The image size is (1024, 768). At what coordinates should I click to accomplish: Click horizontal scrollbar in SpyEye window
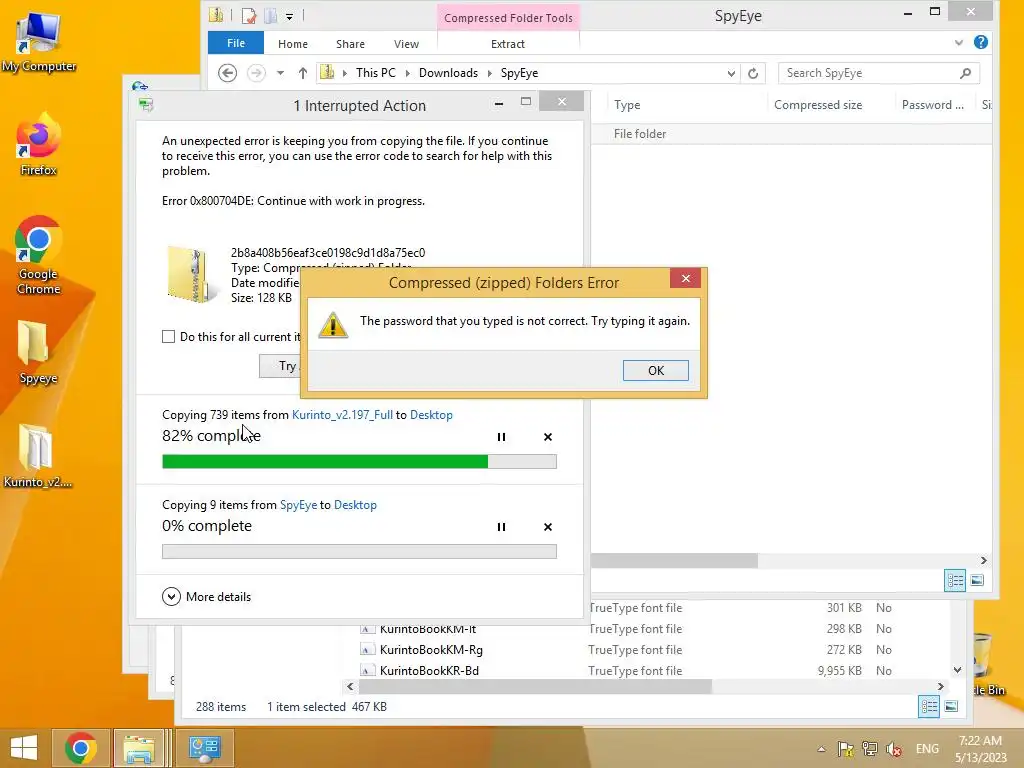pyautogui.click(x=674, y=560)
